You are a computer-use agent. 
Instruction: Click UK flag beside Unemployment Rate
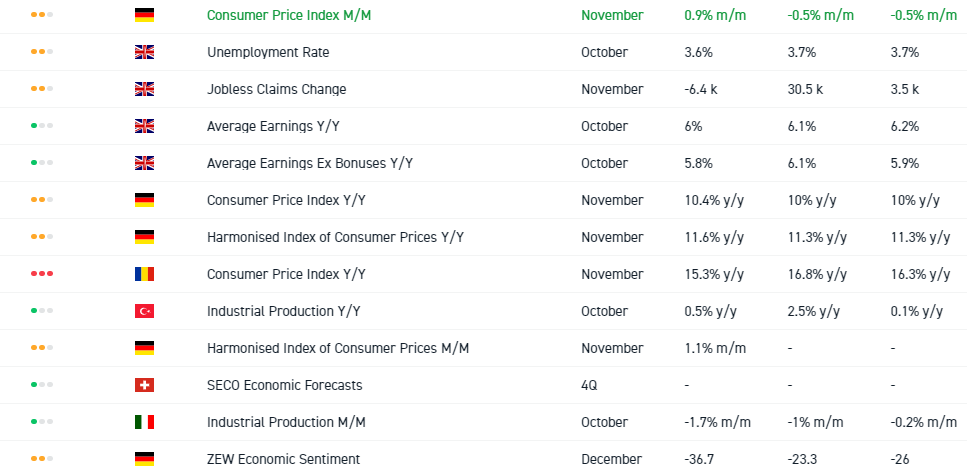[144, 52]
